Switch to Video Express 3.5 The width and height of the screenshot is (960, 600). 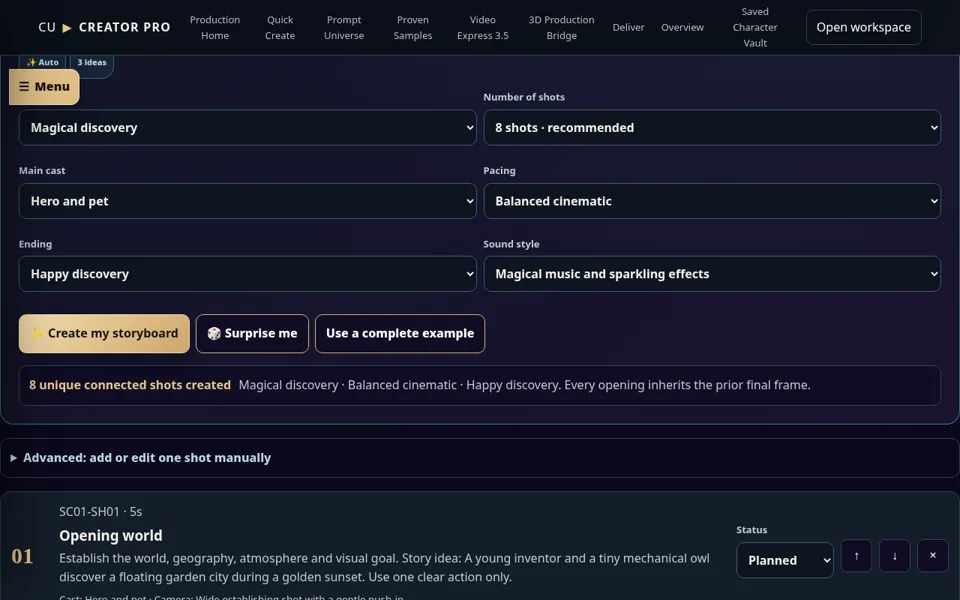point(482,28)
